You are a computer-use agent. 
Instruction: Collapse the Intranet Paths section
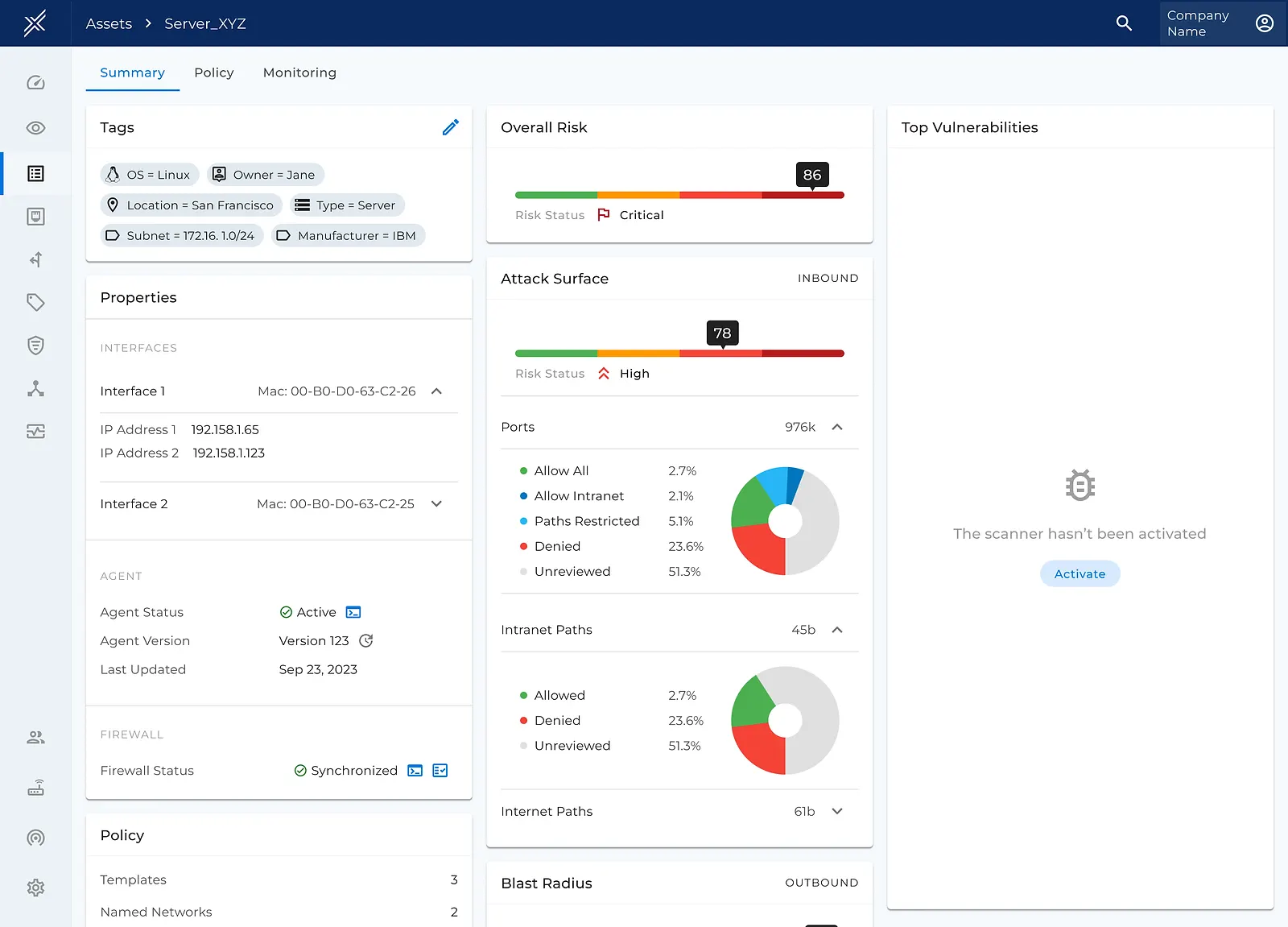pyautogui.click(x=837, y=630)
